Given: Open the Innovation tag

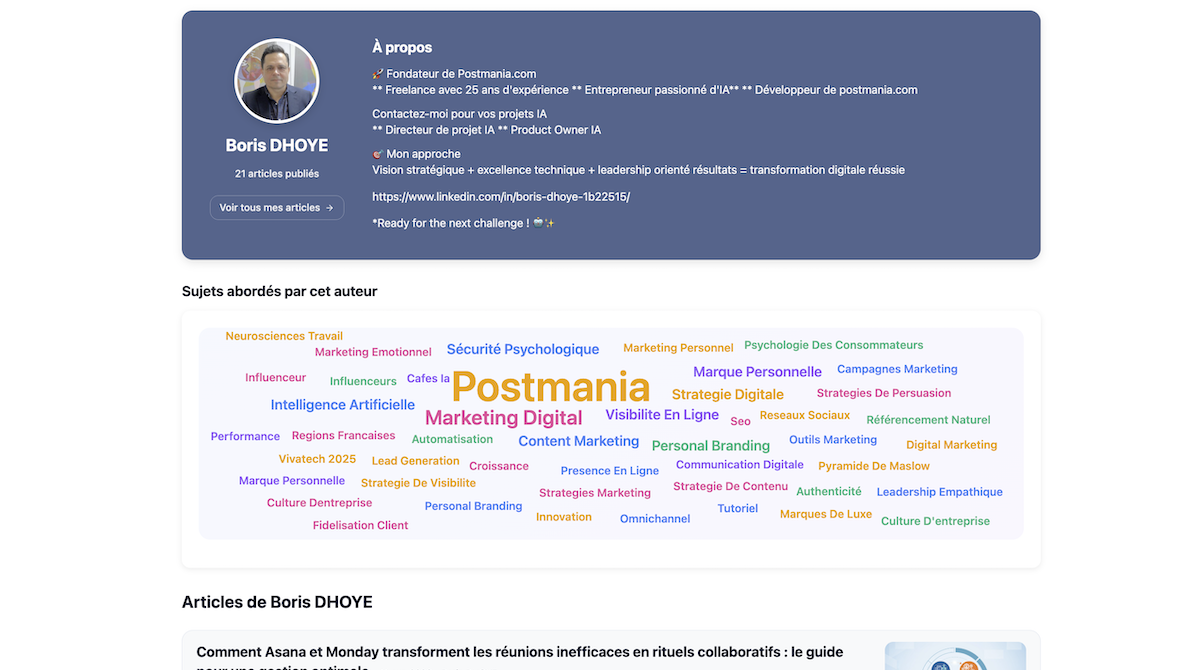Looking at the screenshot, I should [x=564, y=517].
